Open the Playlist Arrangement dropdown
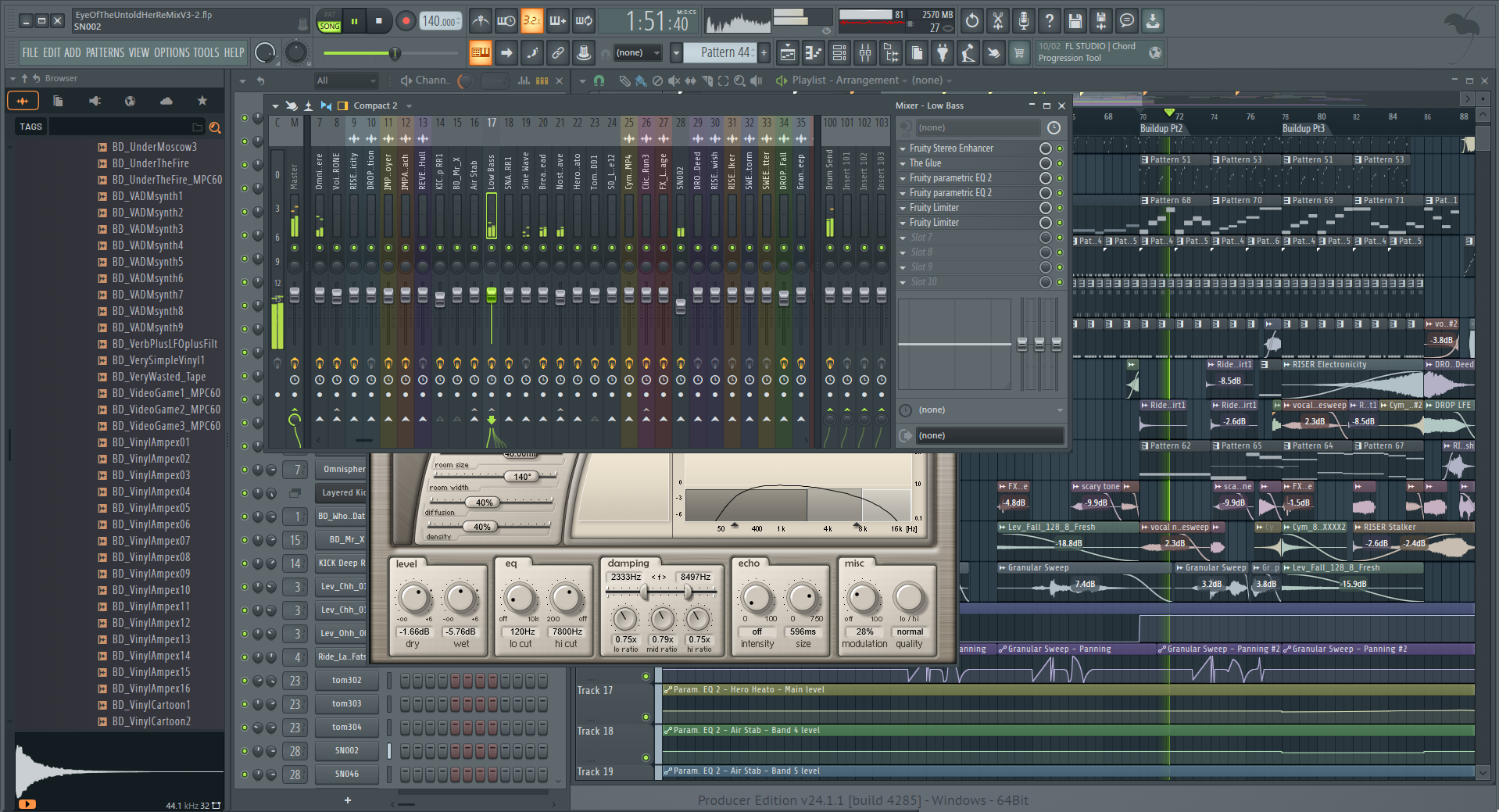This screenshot has height=812, width=1499. (x=904, y=80)
